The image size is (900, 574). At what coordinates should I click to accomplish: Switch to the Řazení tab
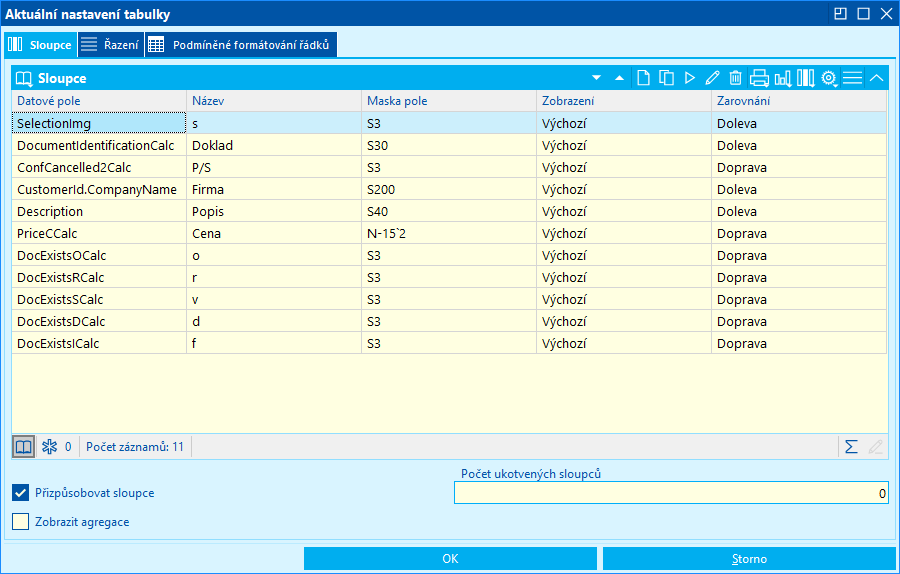111,45
